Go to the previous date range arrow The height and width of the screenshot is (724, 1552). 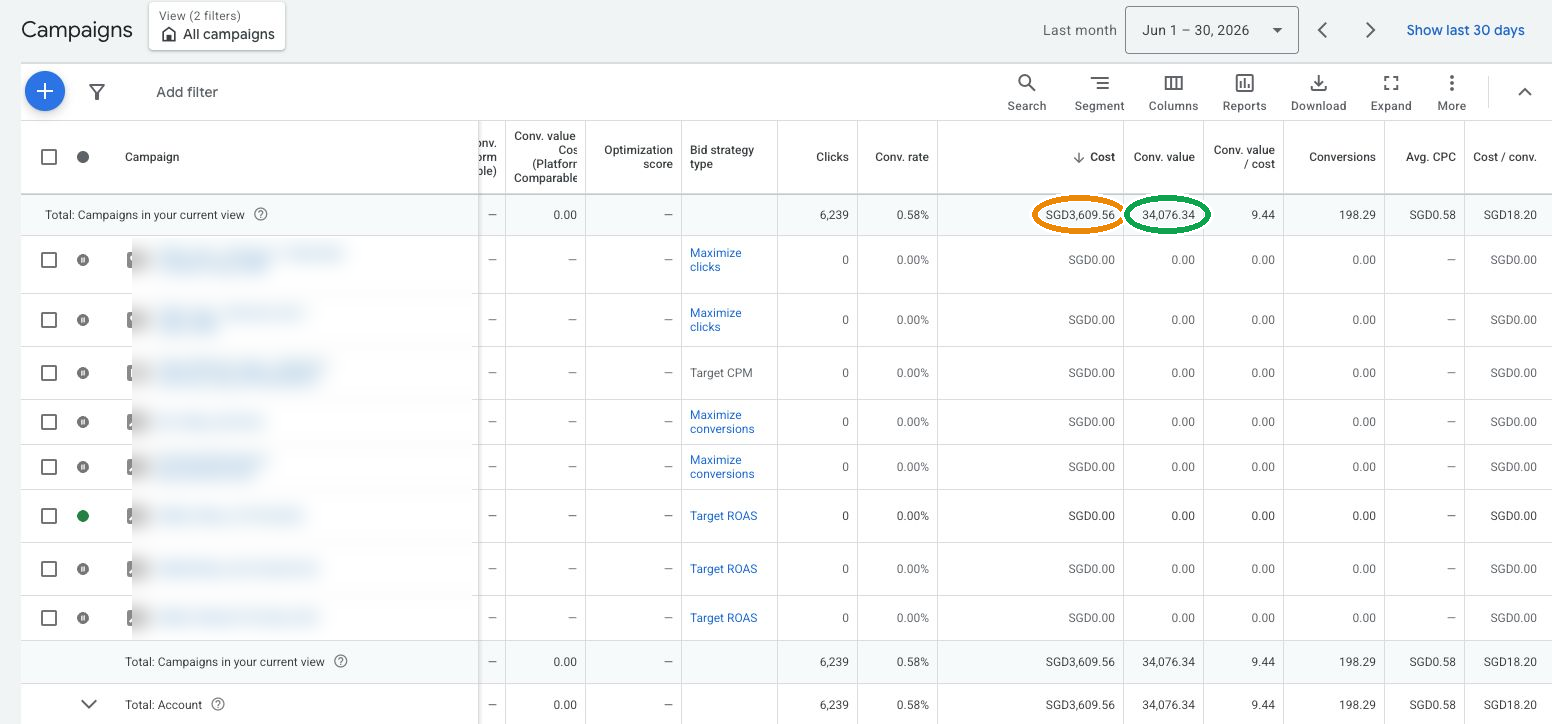(x=1322, y=30)
